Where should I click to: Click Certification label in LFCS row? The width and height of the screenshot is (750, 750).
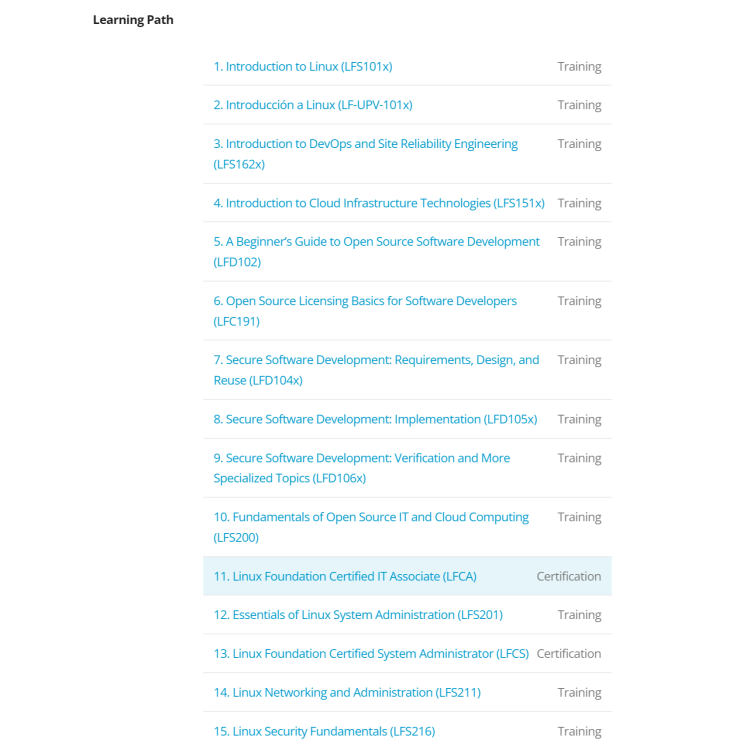click(569, 653)
